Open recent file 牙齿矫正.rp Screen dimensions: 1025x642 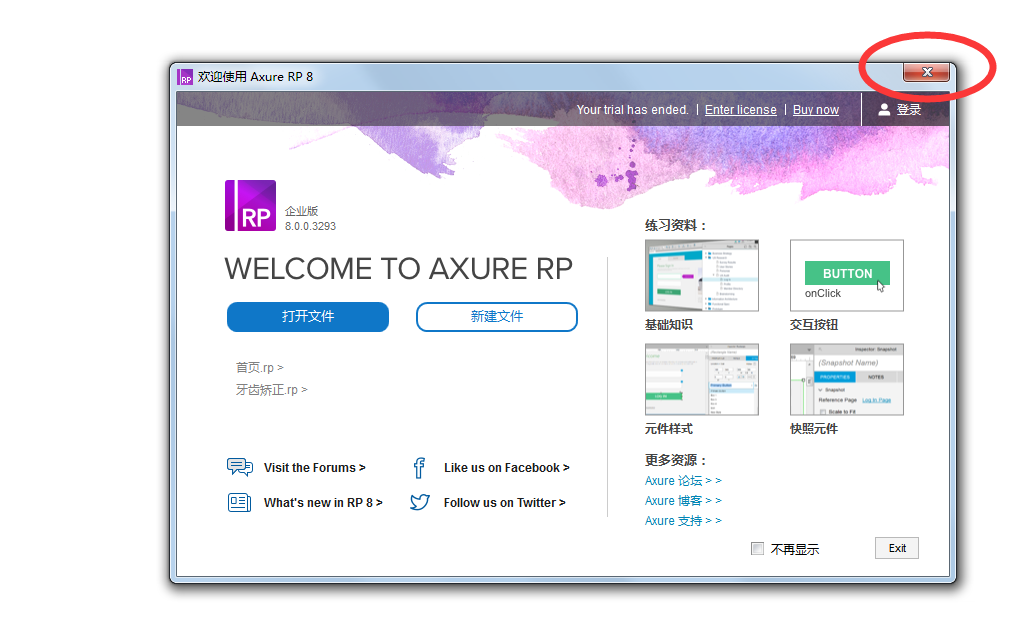click(271, 390)
